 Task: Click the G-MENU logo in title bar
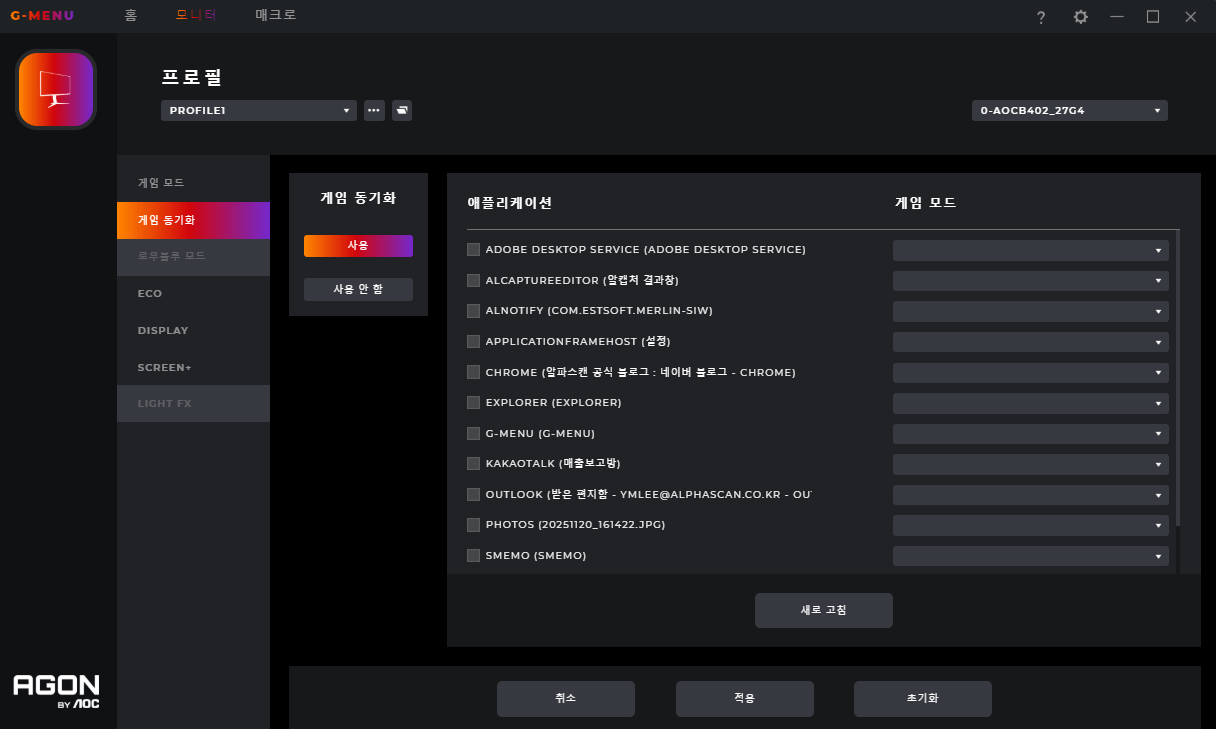(42, 16)
